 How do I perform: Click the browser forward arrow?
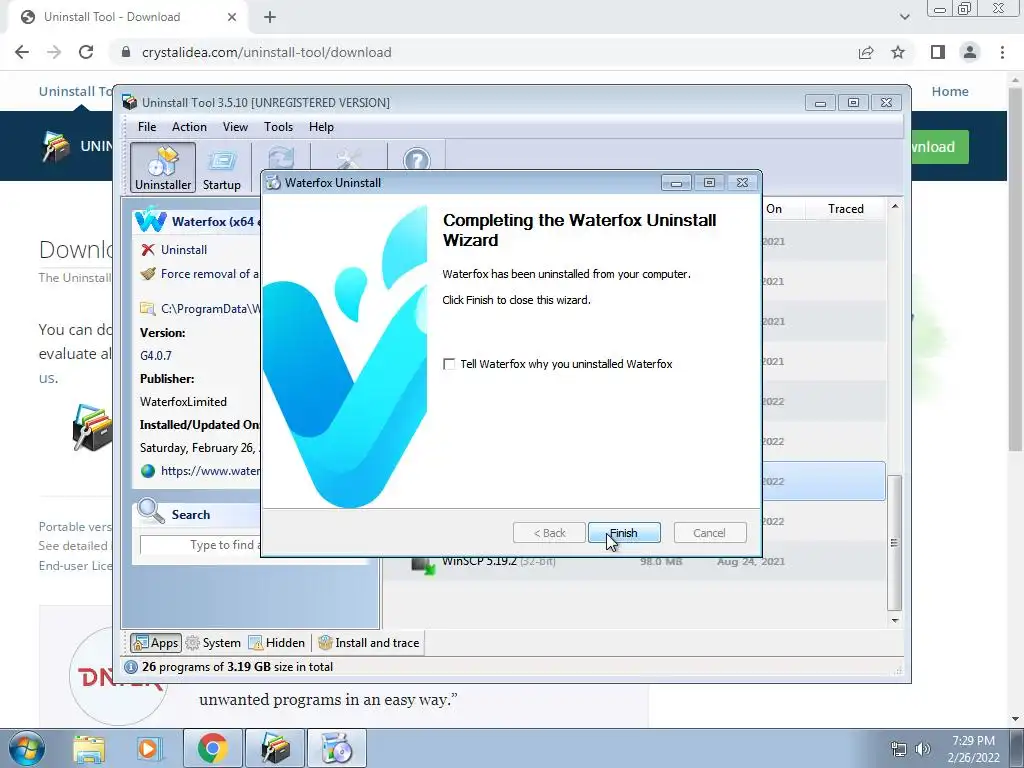click(x=54, y=52)
